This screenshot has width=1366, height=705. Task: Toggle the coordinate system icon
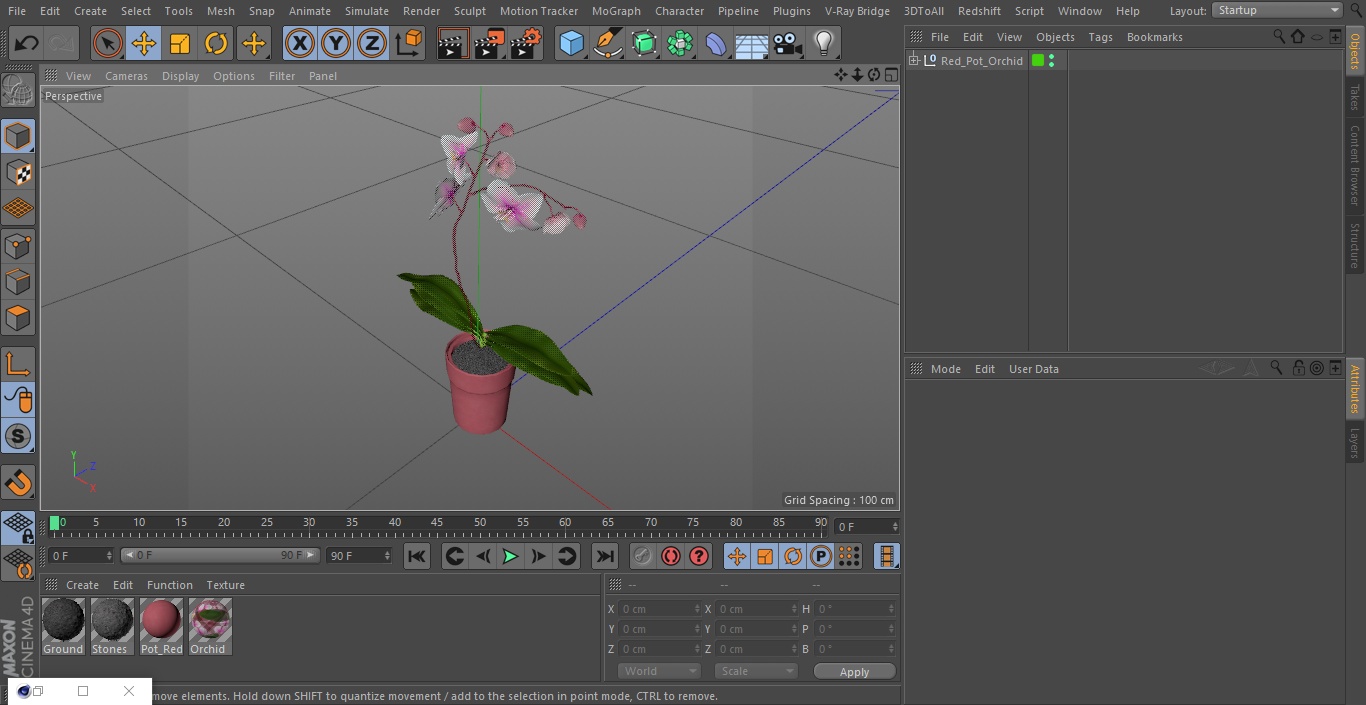pos(409,43)
